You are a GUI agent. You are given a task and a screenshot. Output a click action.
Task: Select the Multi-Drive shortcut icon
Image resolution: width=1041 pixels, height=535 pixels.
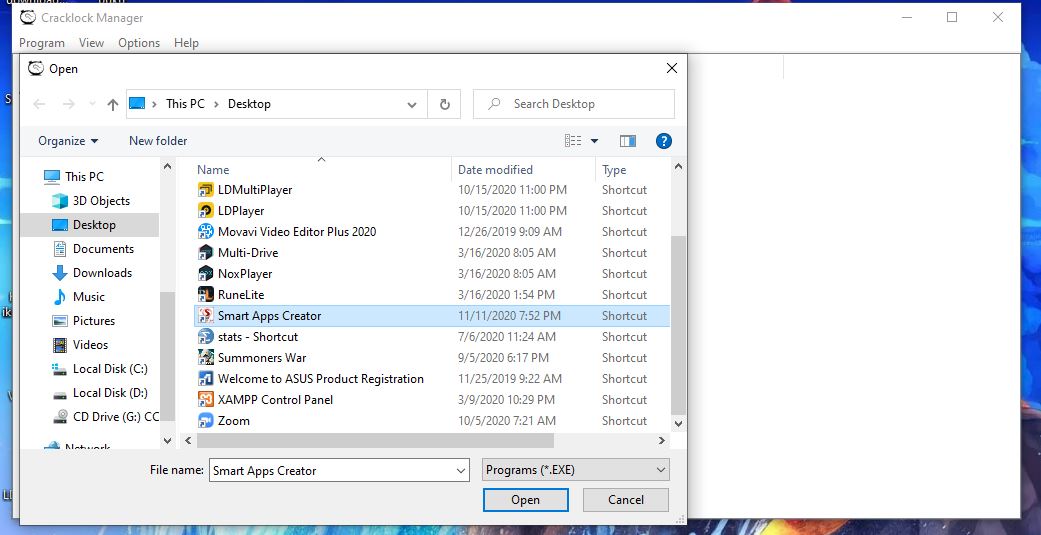206,253
